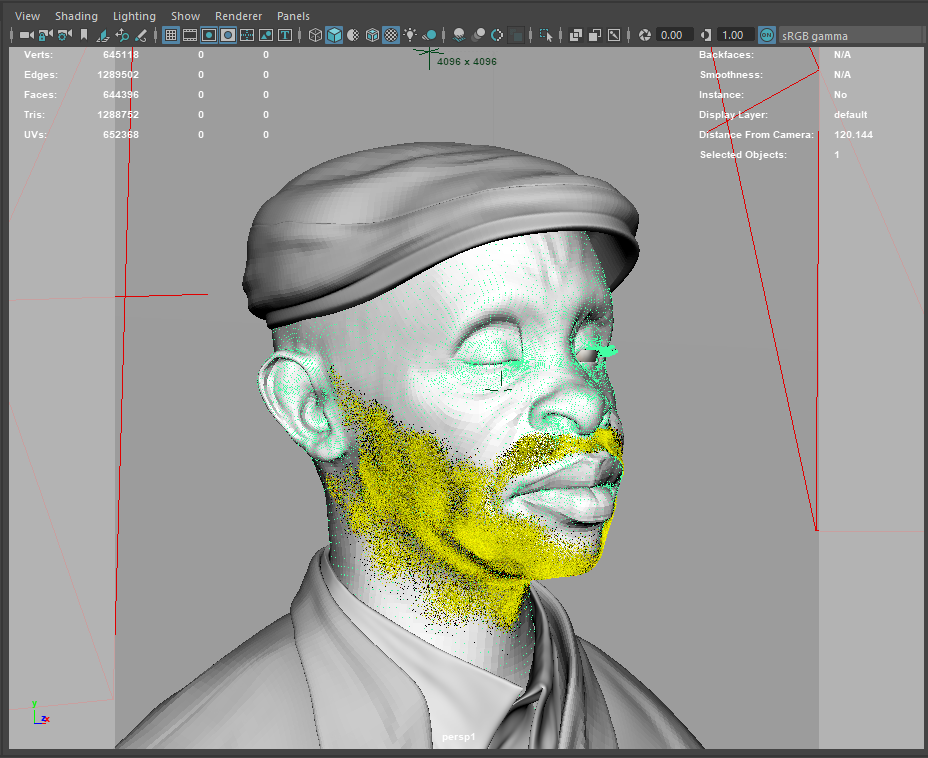Select the Grease Pencil tool
The width and height of the screenshot is (928, 758).
pyautogui.click(x=141, y=36)
